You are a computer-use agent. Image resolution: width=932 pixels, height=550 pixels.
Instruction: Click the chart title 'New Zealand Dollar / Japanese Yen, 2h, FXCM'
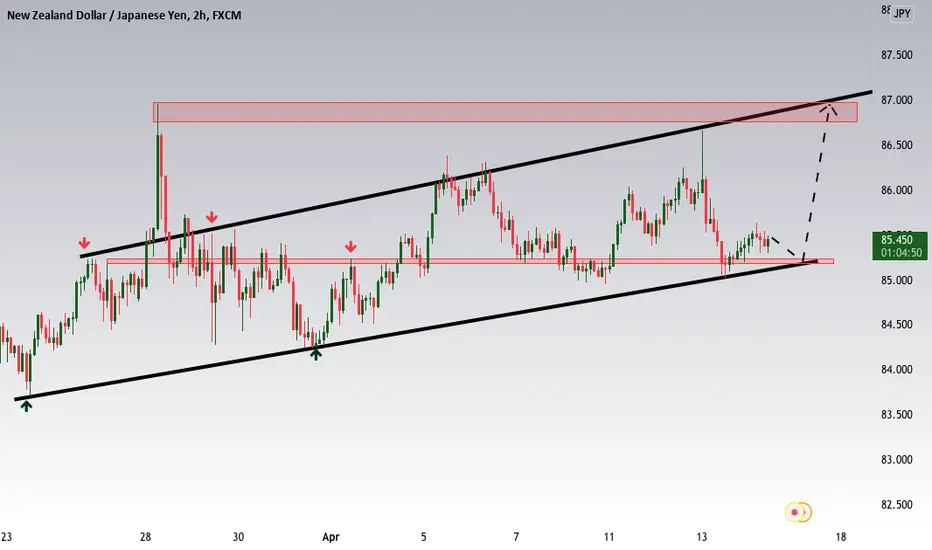click(124, 15)
